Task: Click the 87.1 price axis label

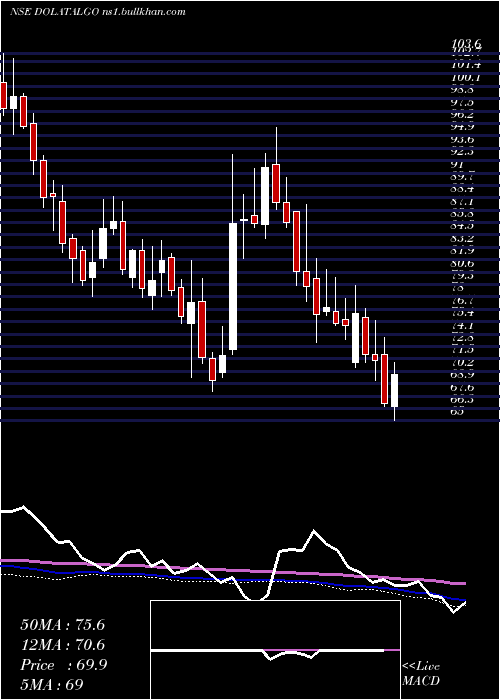Action: click(464, 202)
